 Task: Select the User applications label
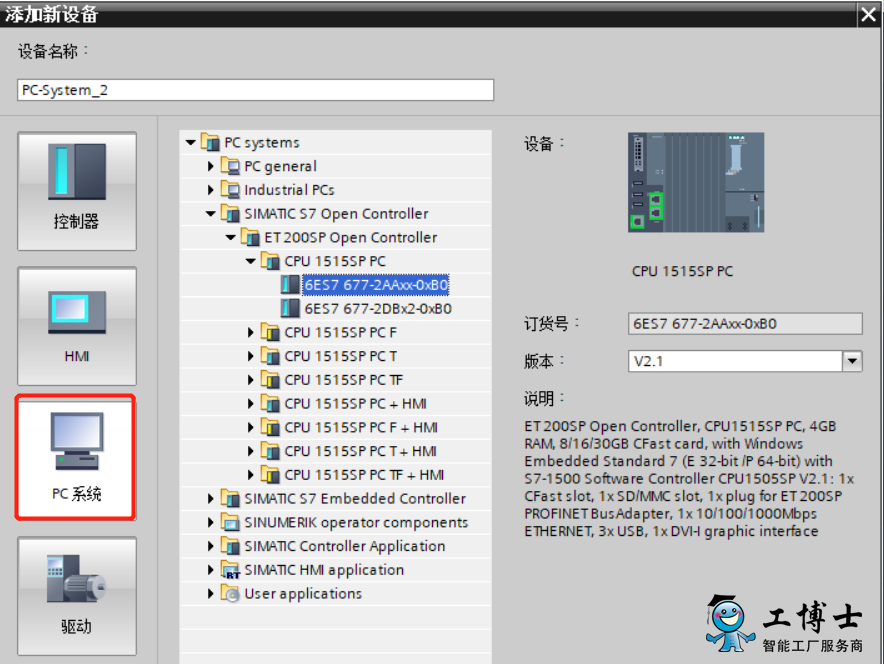pyautogui.click(x=303, y=594)
